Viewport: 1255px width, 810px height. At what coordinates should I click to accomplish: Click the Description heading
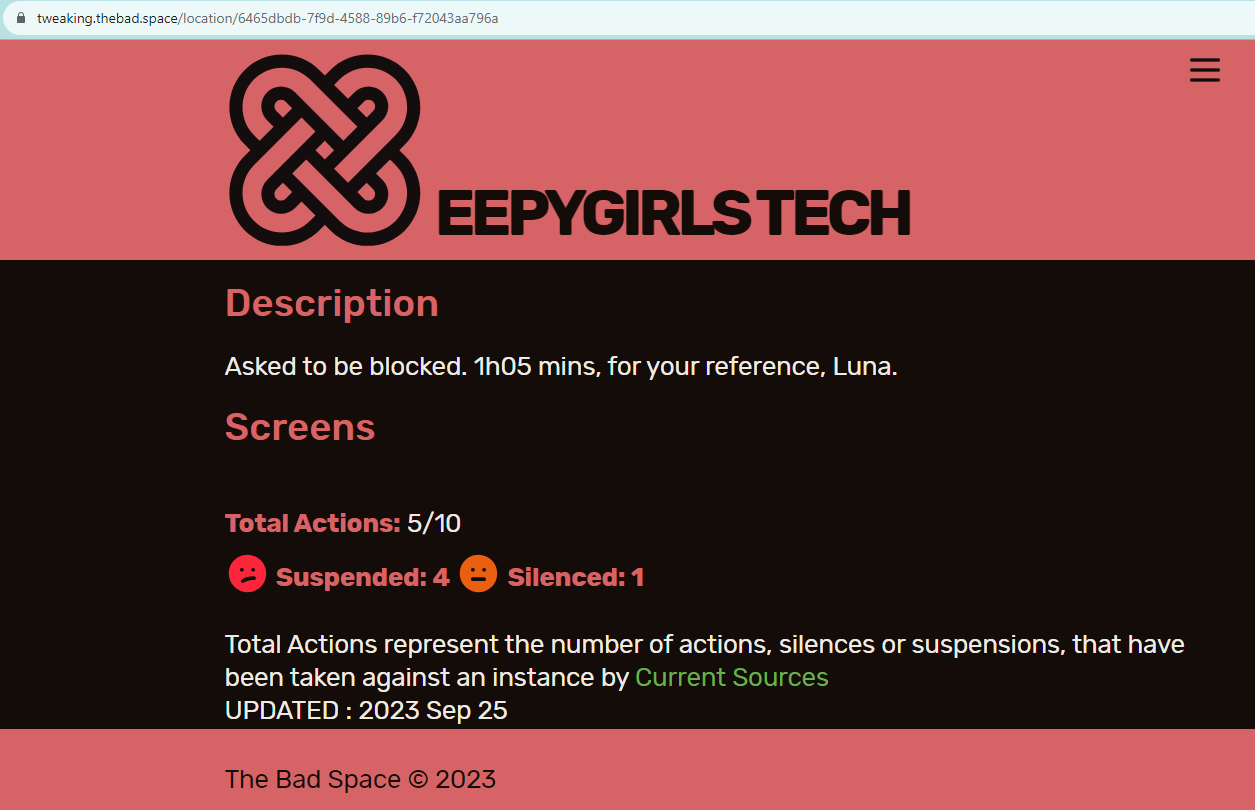(332, 303)
